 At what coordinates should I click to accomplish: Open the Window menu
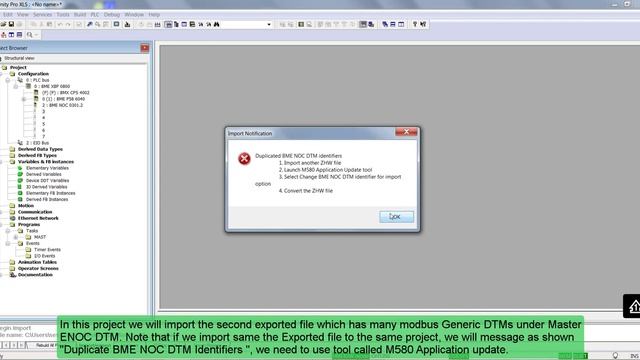point(134,14)
